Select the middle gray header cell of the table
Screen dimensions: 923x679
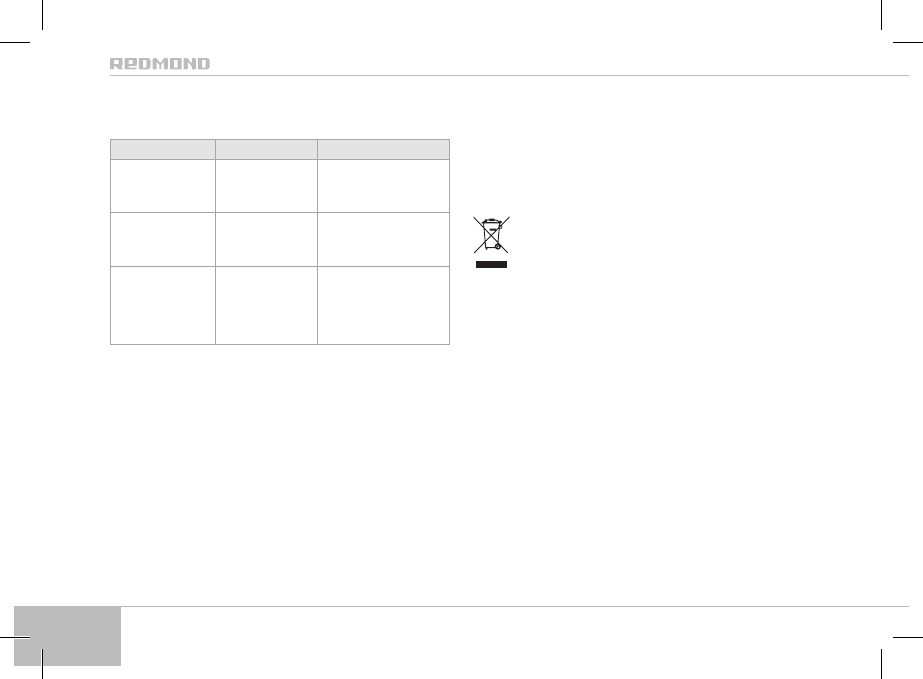point(266,149)
